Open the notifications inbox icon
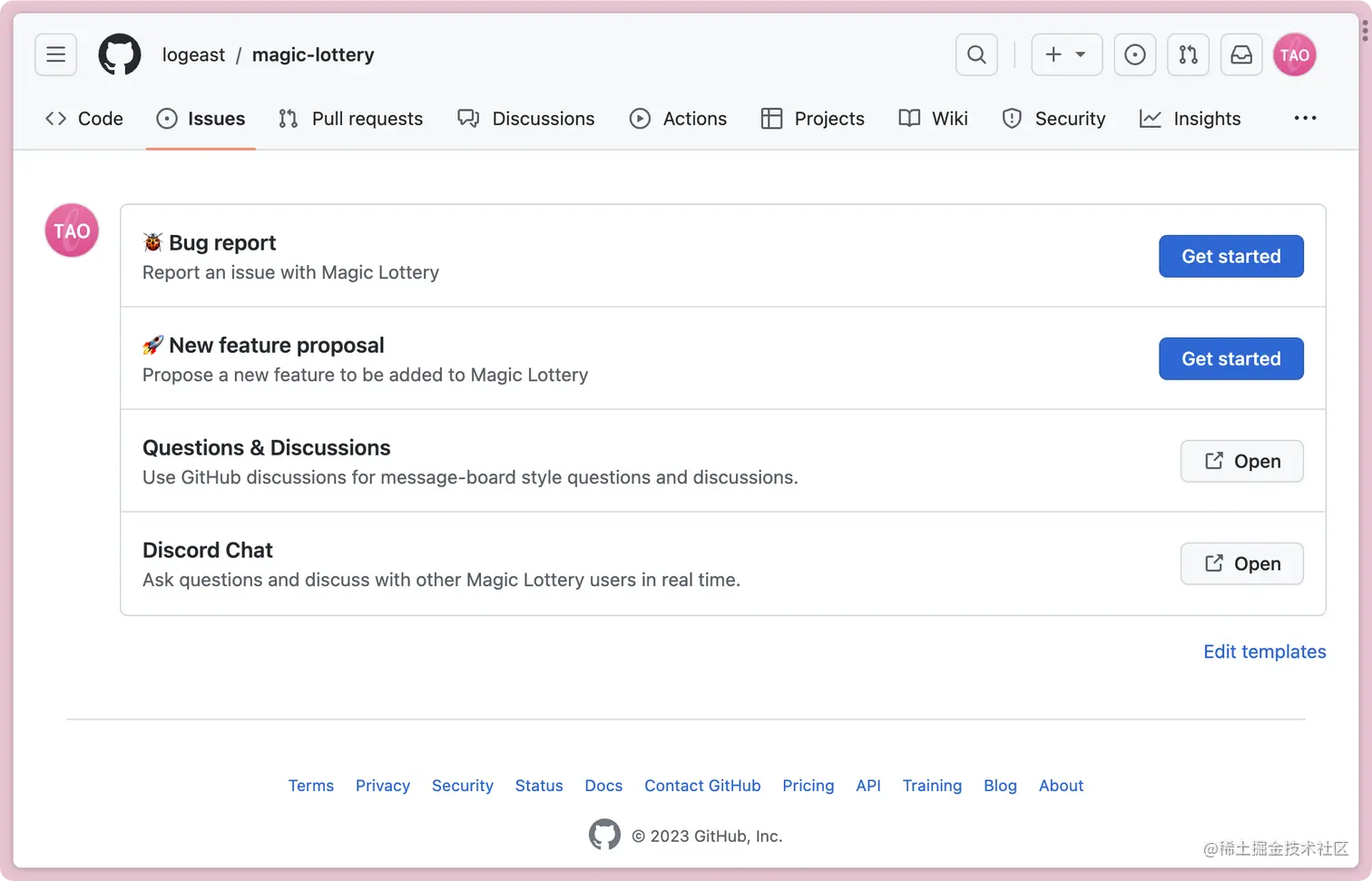The width and height of the screenshot is (1372, 881). click(1241, 54)
